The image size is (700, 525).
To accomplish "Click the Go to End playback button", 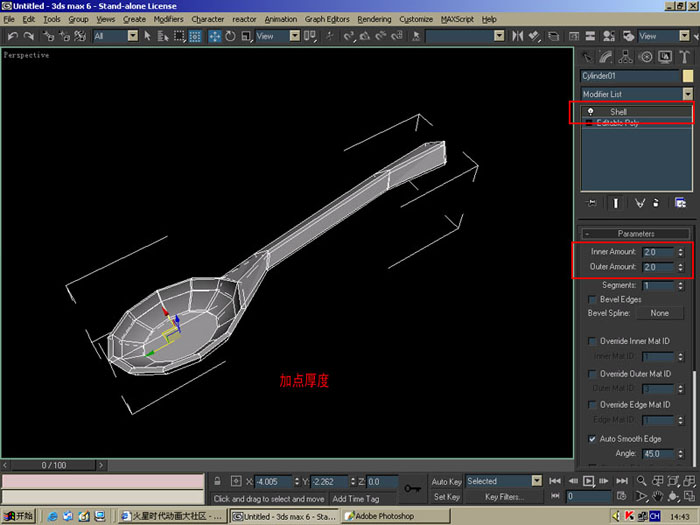I will pos(621,481).
